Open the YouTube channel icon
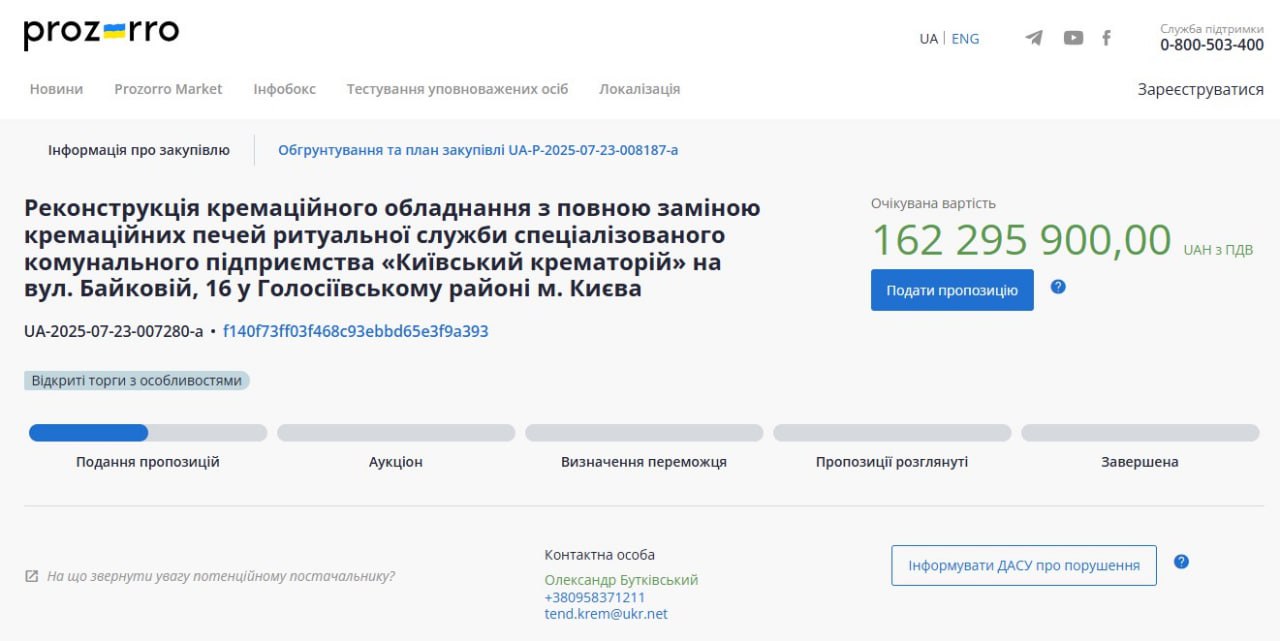The image size is (1280, 641). [x=1073, y=38]
